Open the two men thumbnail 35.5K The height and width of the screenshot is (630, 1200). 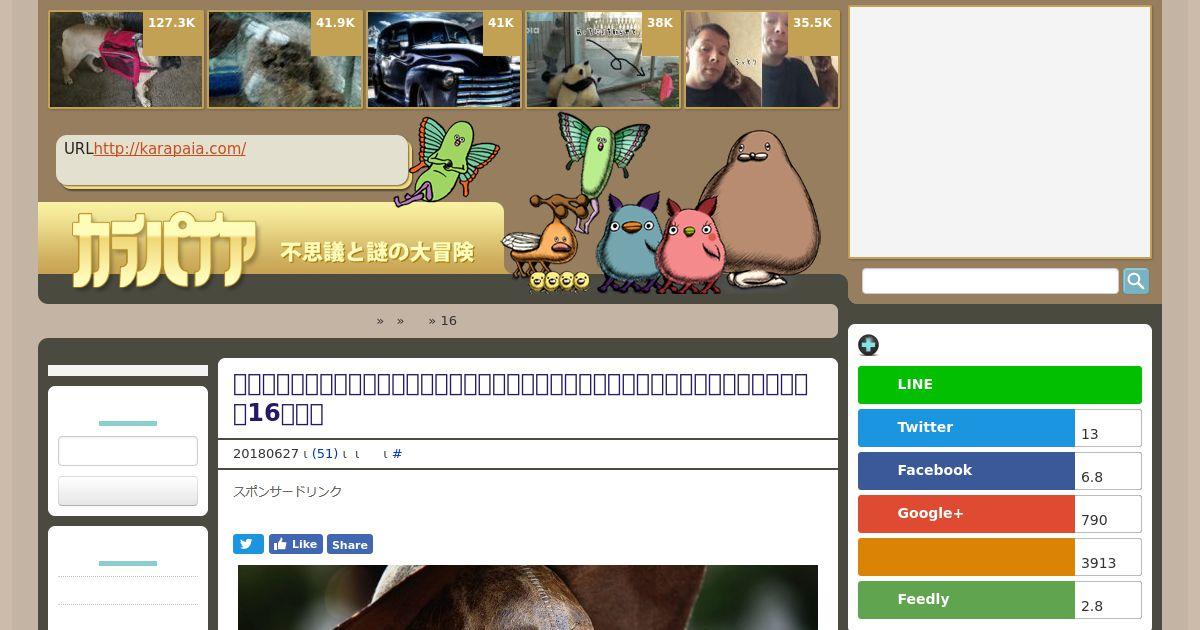pos(762,60)
